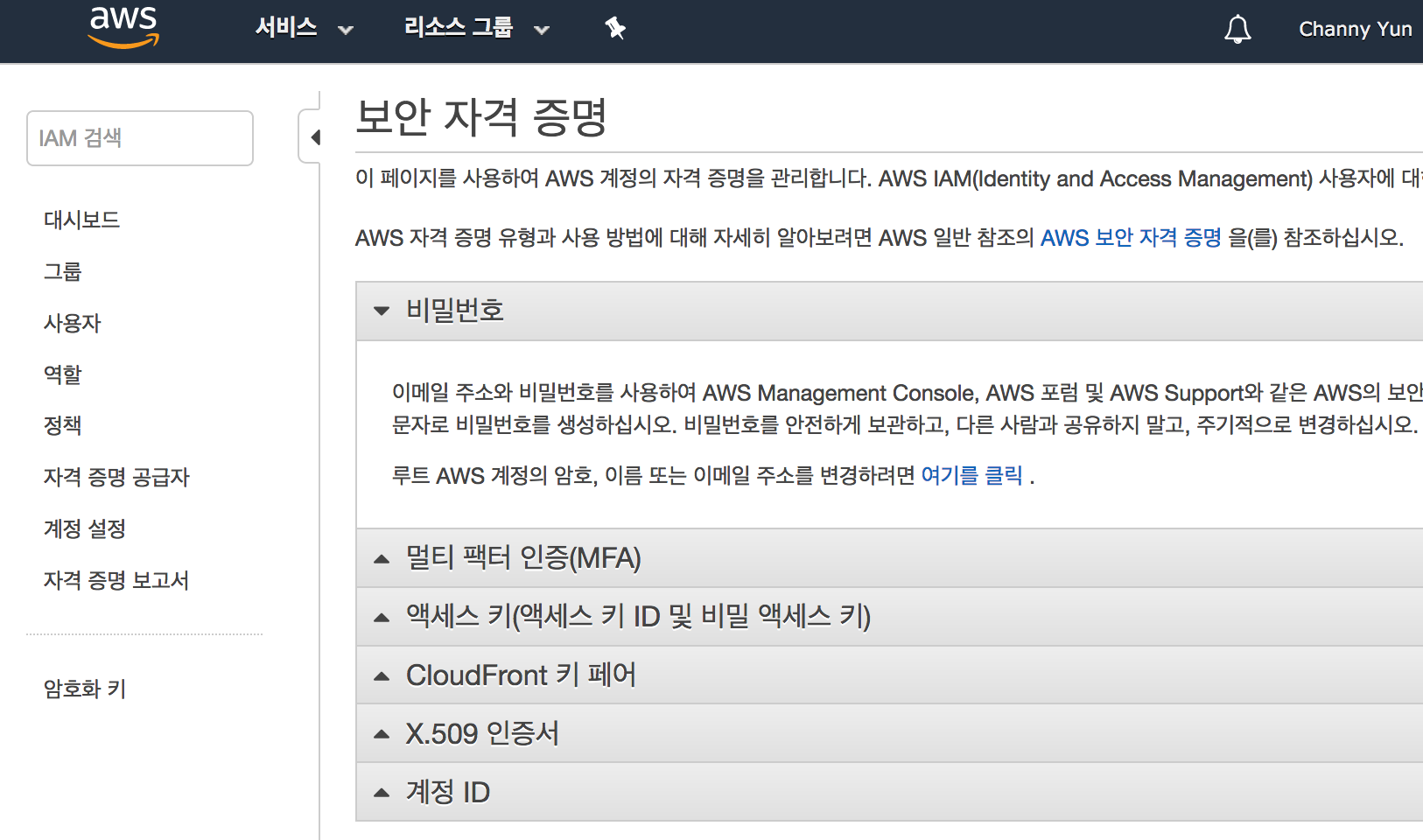
Task: Collapse the 비밀번호 section
Action: [x=889, y=311]
